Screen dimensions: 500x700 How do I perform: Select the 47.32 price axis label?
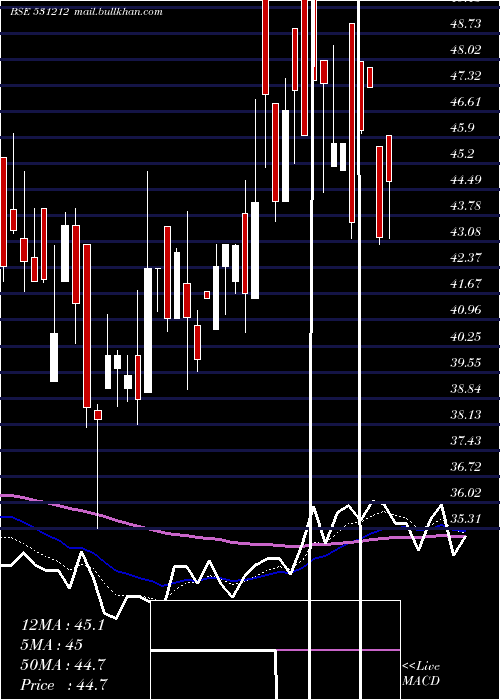(x=466, y=75)
